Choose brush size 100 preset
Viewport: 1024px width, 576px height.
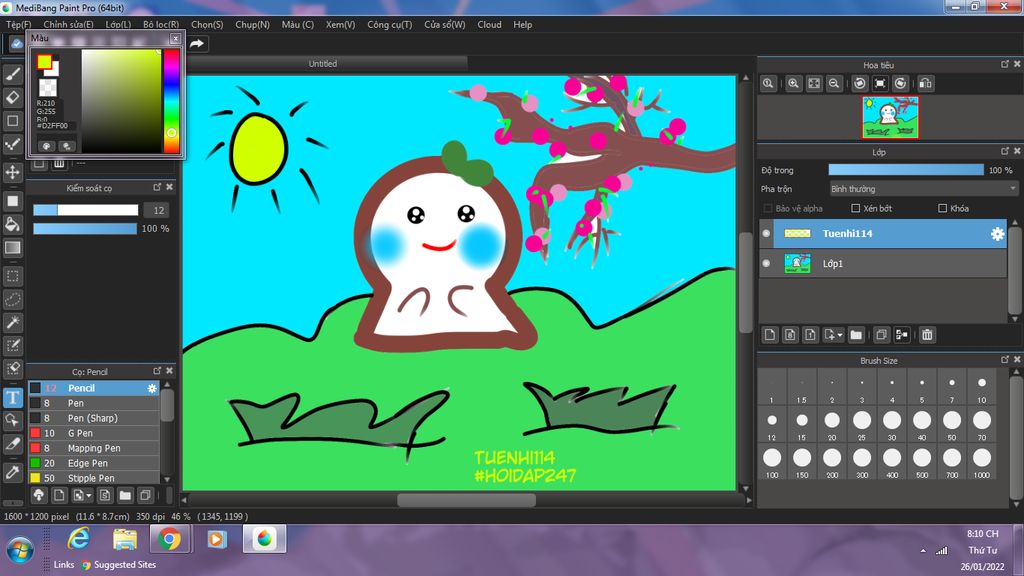pos(772,462)
